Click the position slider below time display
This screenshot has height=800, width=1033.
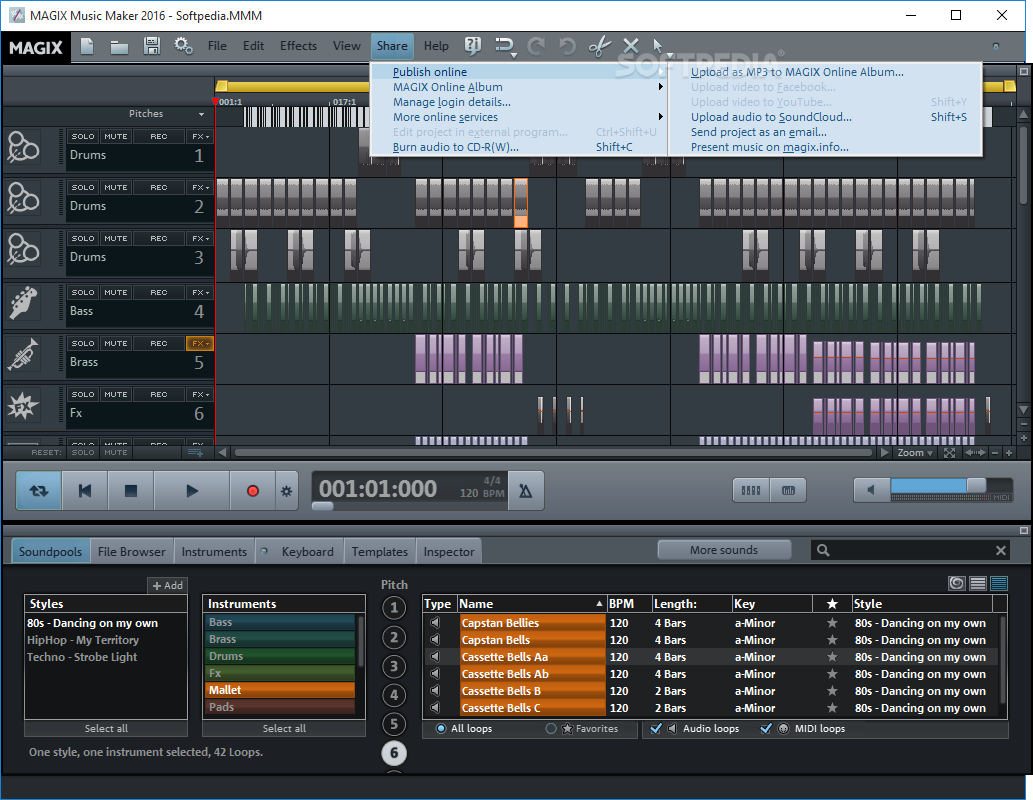pos(322,506)
